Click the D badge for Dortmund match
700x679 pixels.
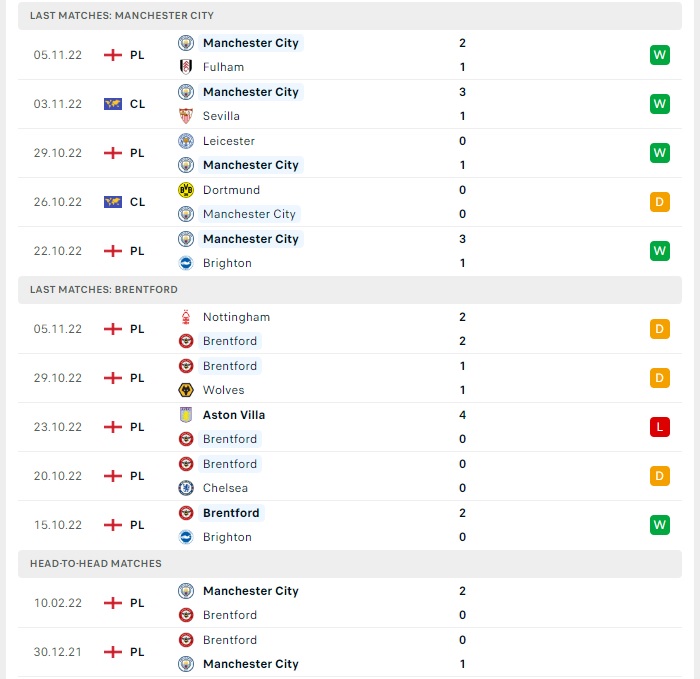click(659, 202)
